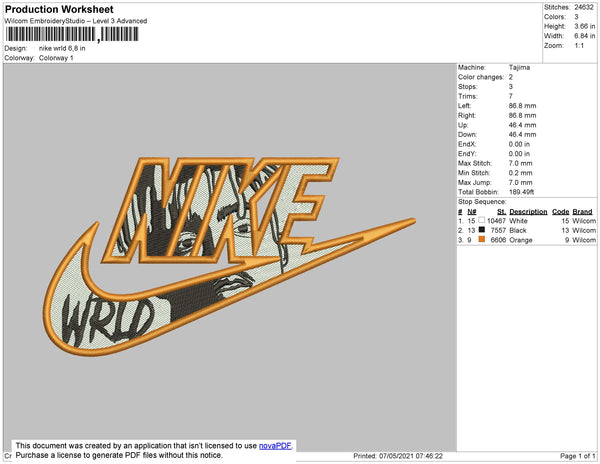
Task: Click the height value '3.66 in'
Action: tap(585, 26)
